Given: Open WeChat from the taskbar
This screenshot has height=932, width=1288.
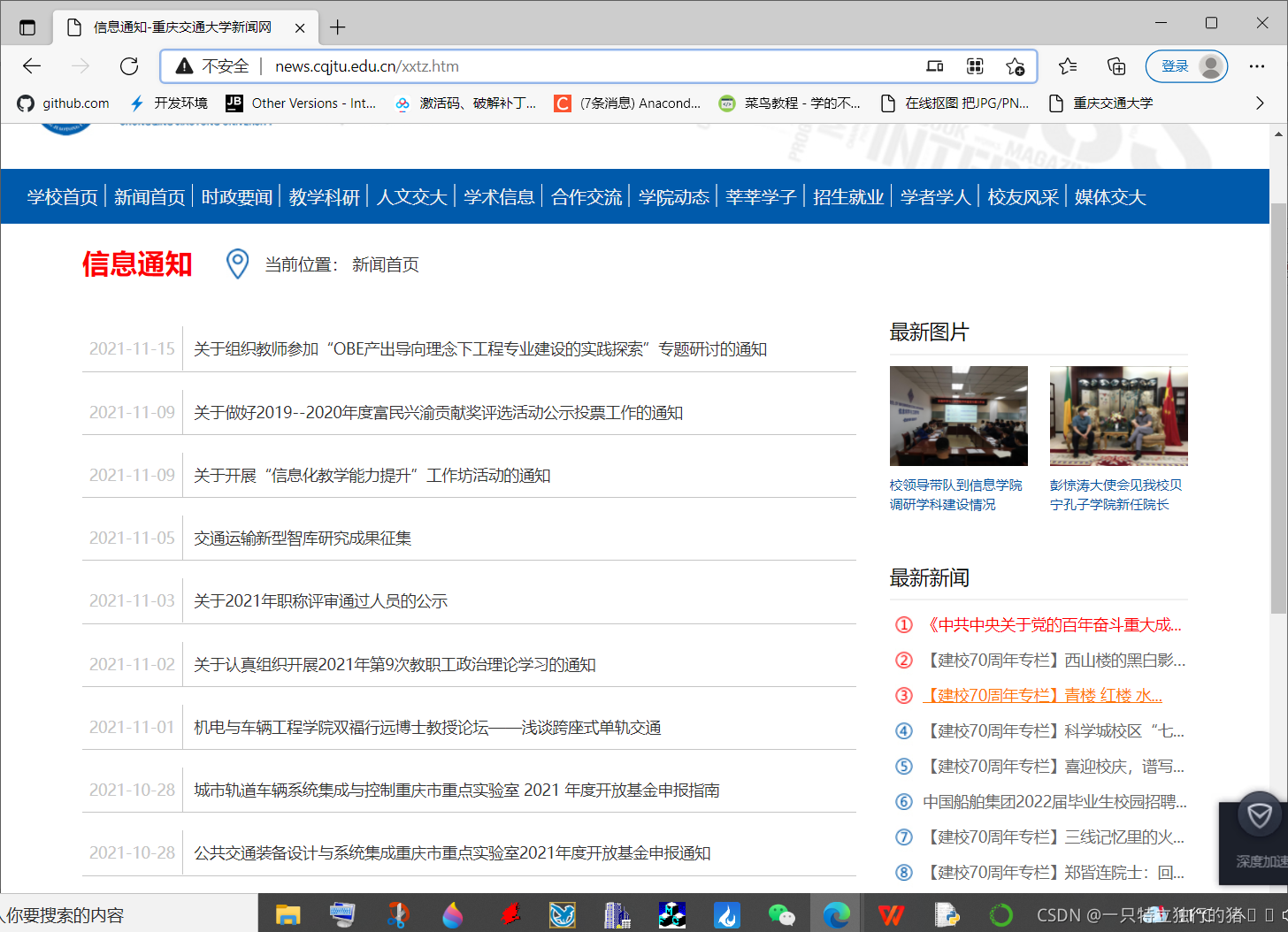Looking at the screenshot, I should [781, 914].
